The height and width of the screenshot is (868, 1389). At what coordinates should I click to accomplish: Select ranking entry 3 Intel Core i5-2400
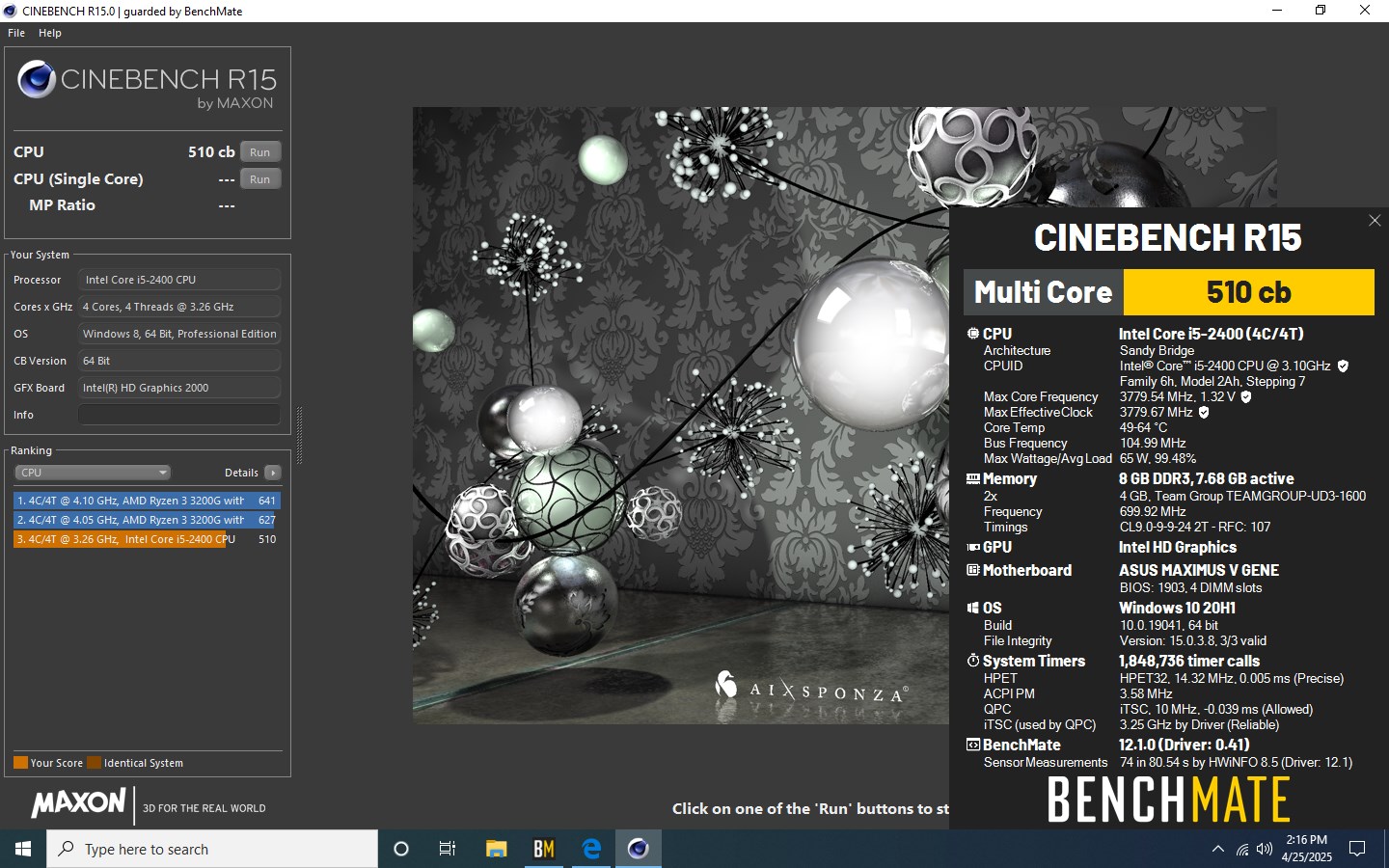click(147, 539)
